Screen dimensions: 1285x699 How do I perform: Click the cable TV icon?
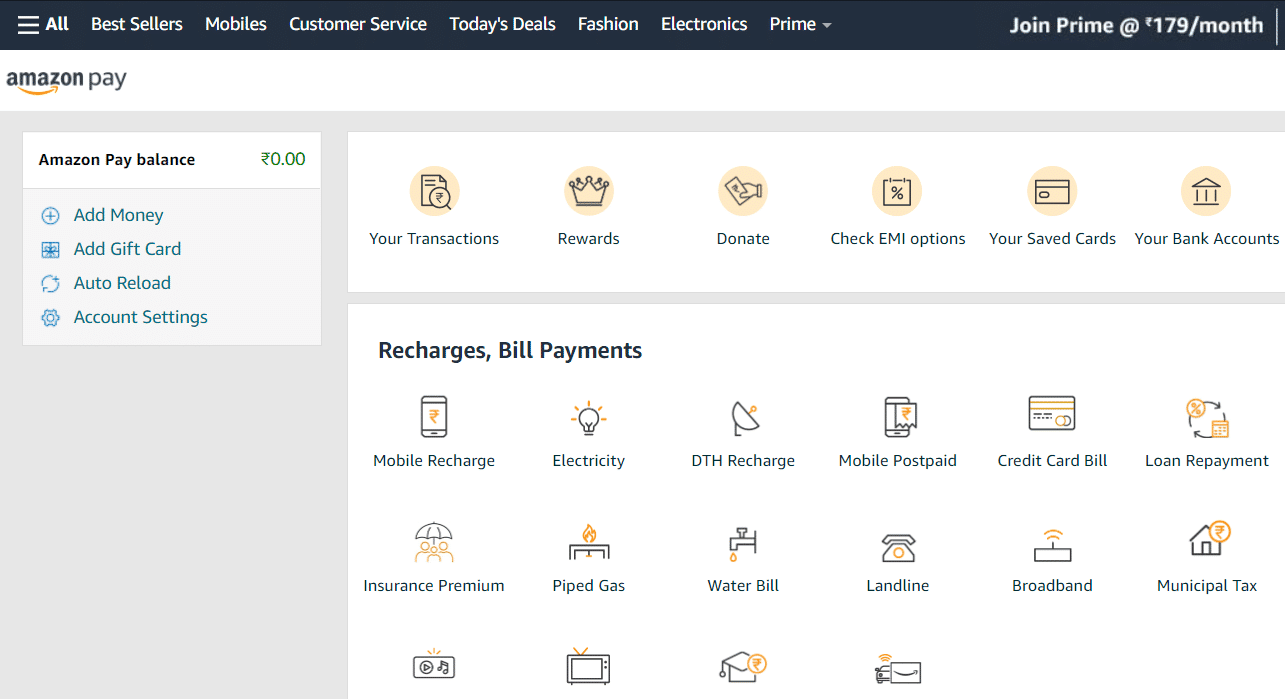[589, 667]
